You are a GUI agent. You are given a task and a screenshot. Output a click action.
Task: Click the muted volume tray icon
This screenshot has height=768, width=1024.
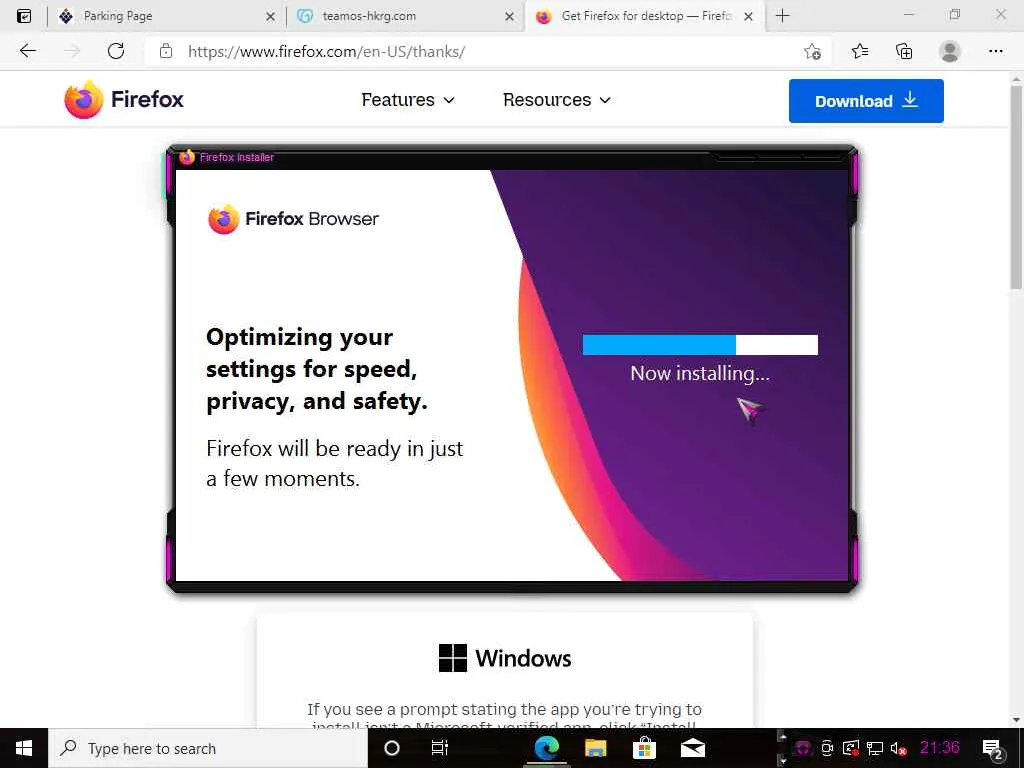899,748
